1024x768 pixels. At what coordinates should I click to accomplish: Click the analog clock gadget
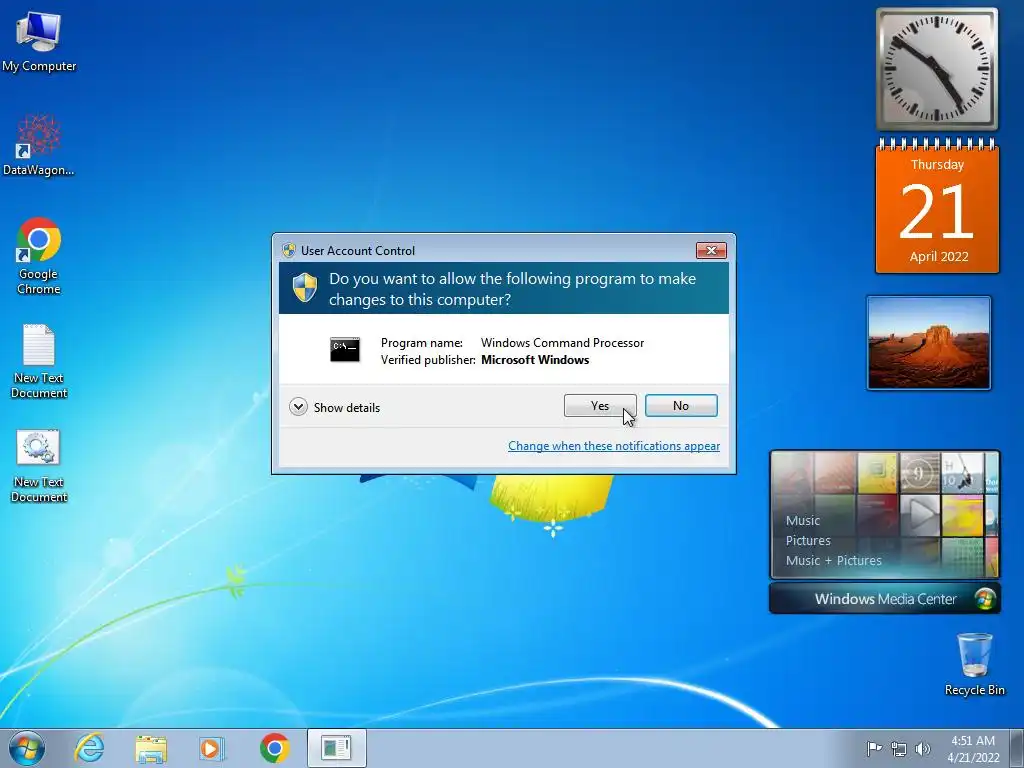point(937,69)
